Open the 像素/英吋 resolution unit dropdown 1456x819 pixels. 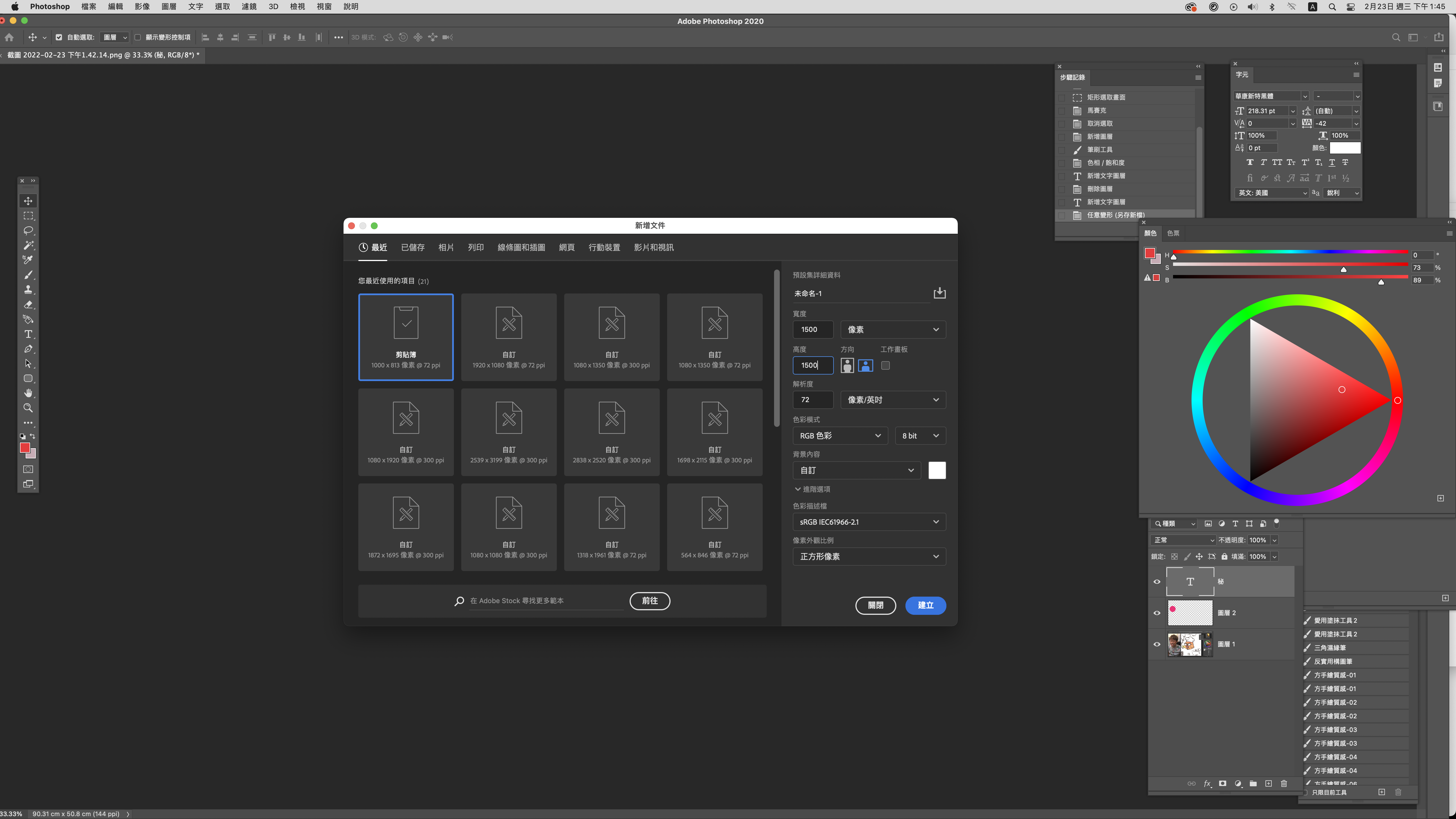(x=892, y=400)
